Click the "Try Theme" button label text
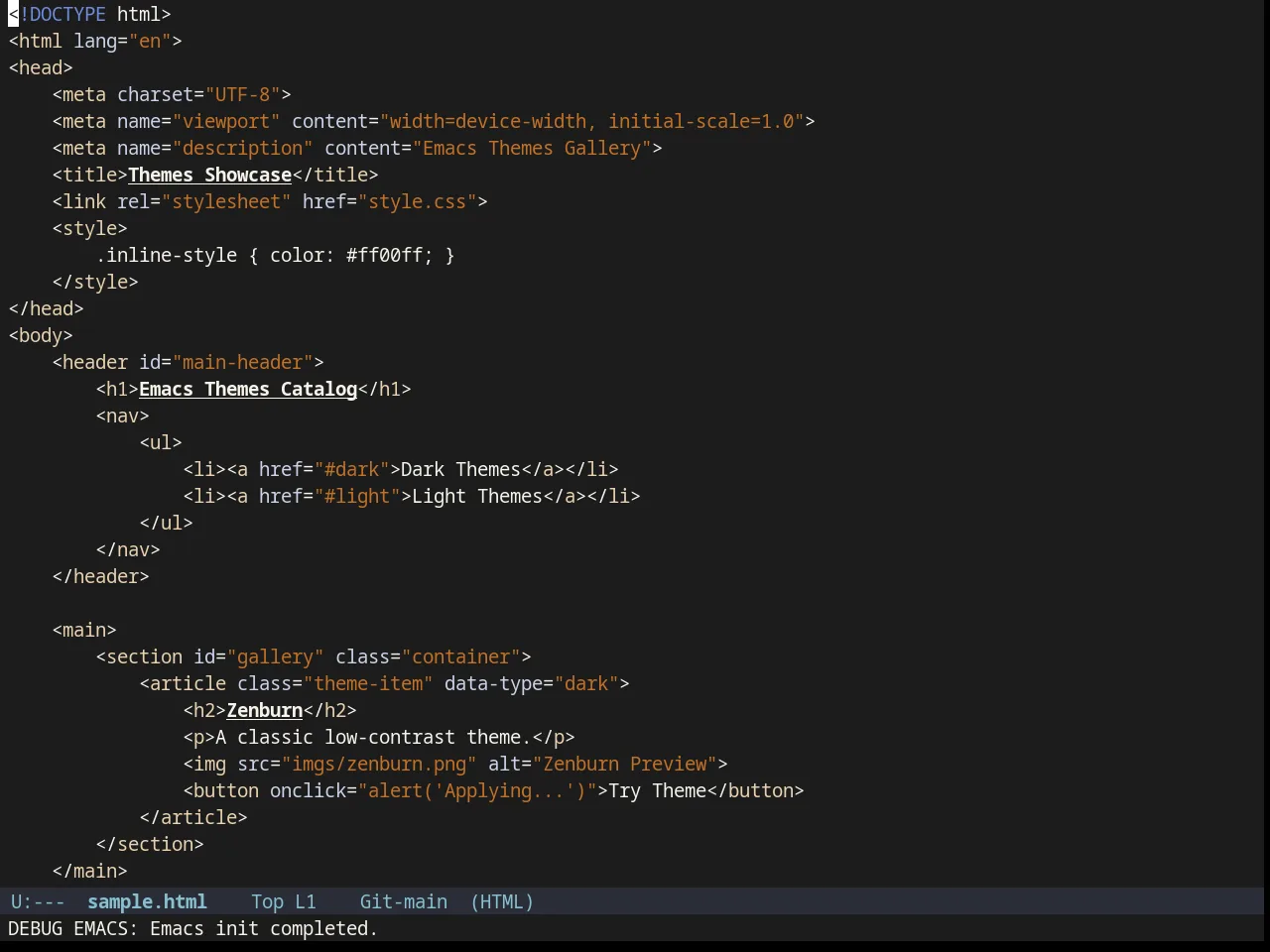 click(x=657, y=790)
